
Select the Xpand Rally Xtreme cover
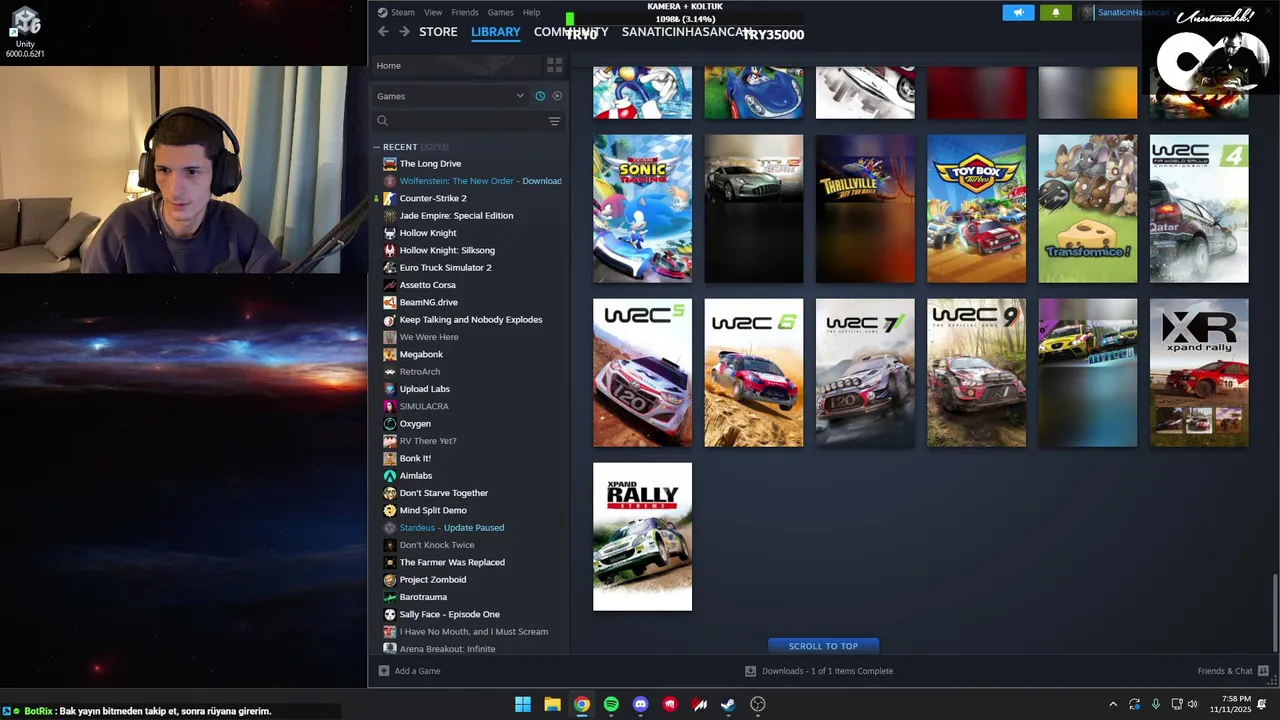tap(642, 536)
